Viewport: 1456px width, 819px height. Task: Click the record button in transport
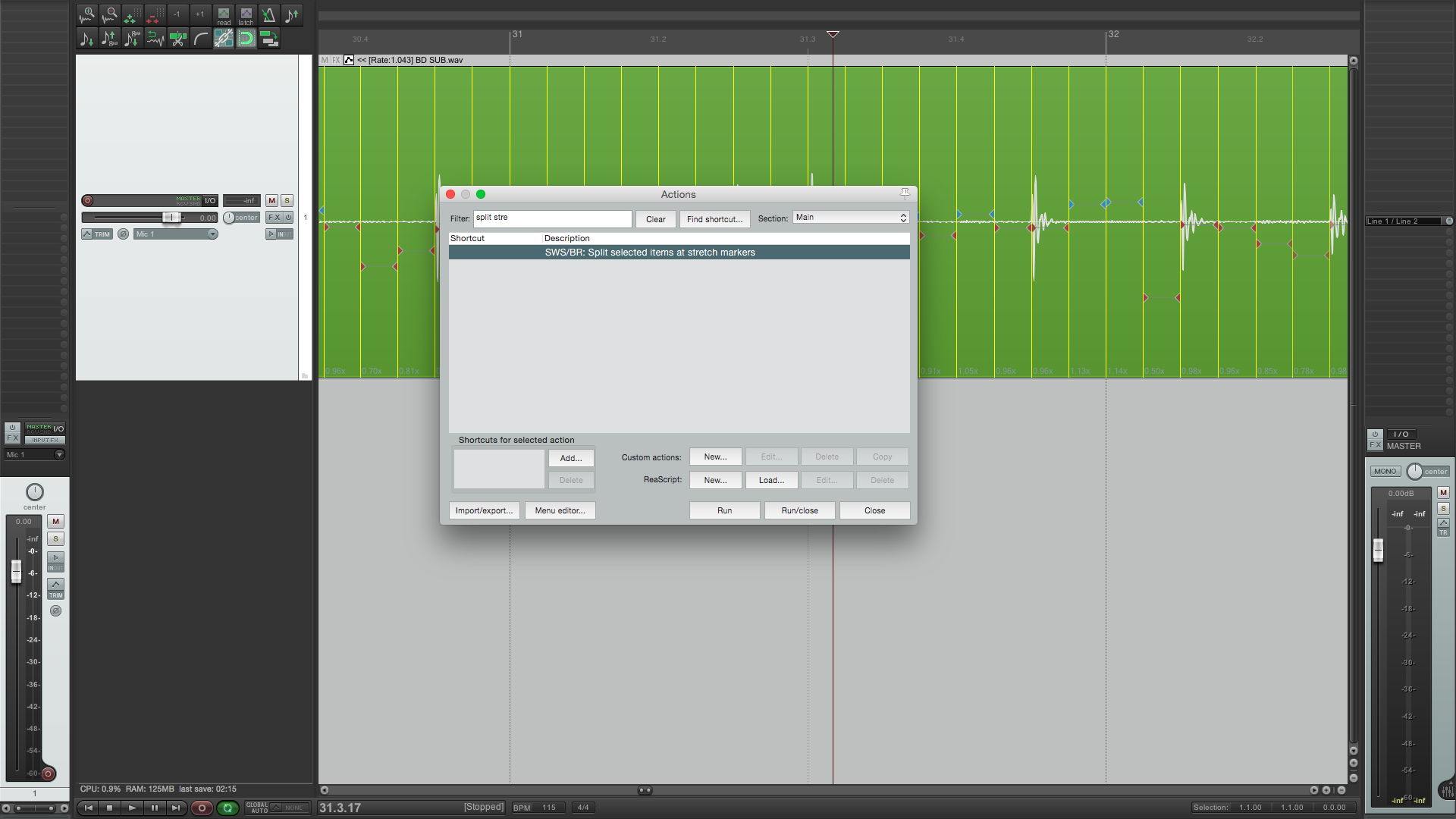point(202,808)
